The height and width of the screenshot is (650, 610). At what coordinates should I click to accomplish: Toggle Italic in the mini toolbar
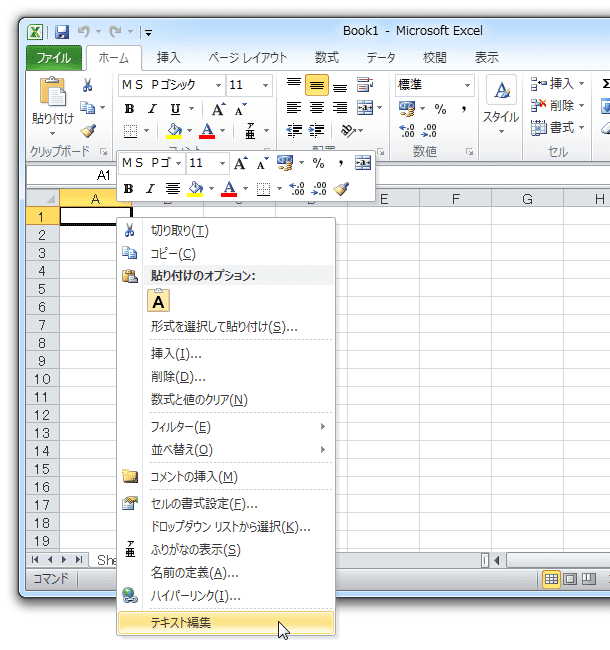pyautogui.click(x=150, y=189)
